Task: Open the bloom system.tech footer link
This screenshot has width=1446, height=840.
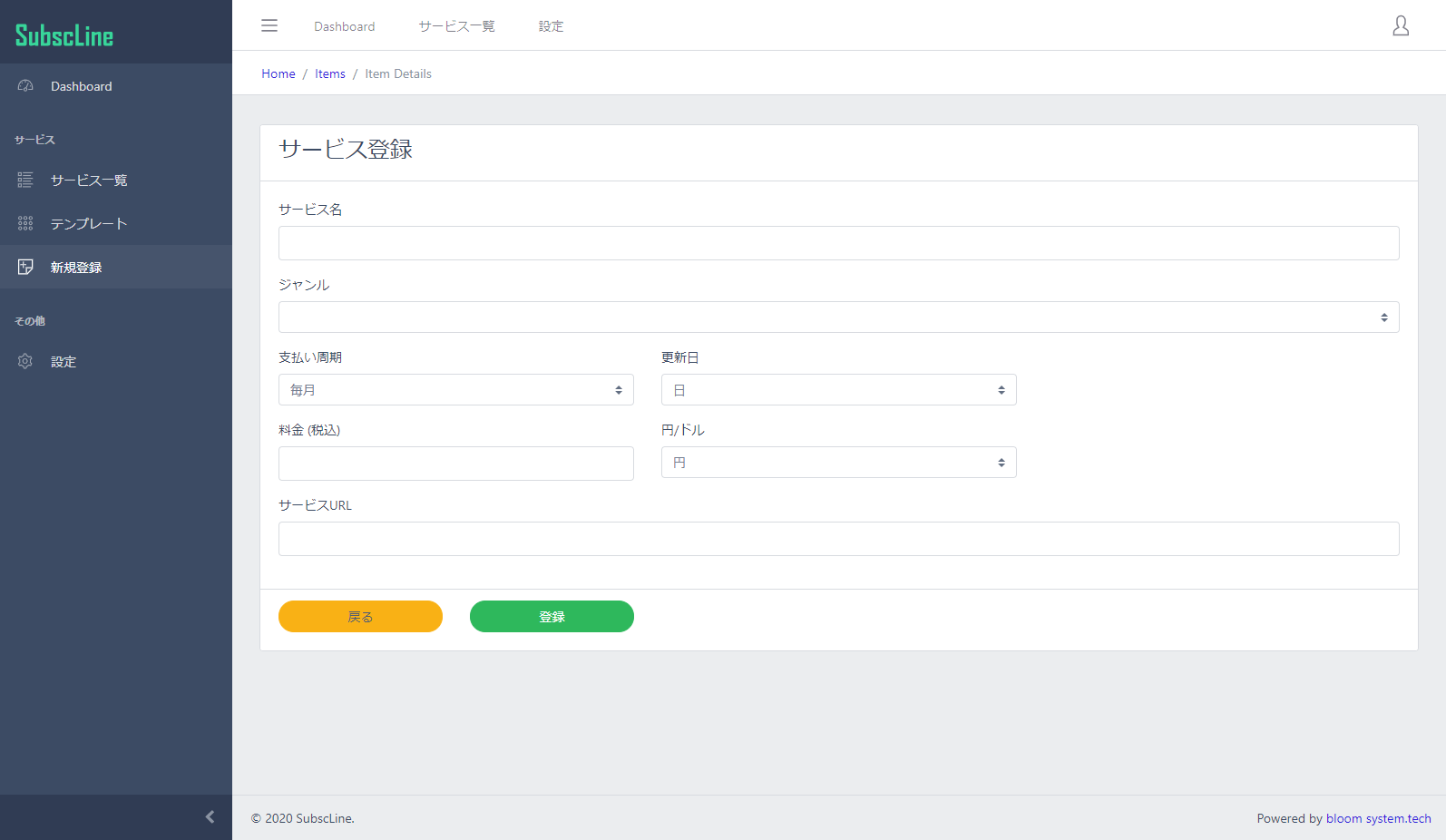Action: click(1378, 818)
